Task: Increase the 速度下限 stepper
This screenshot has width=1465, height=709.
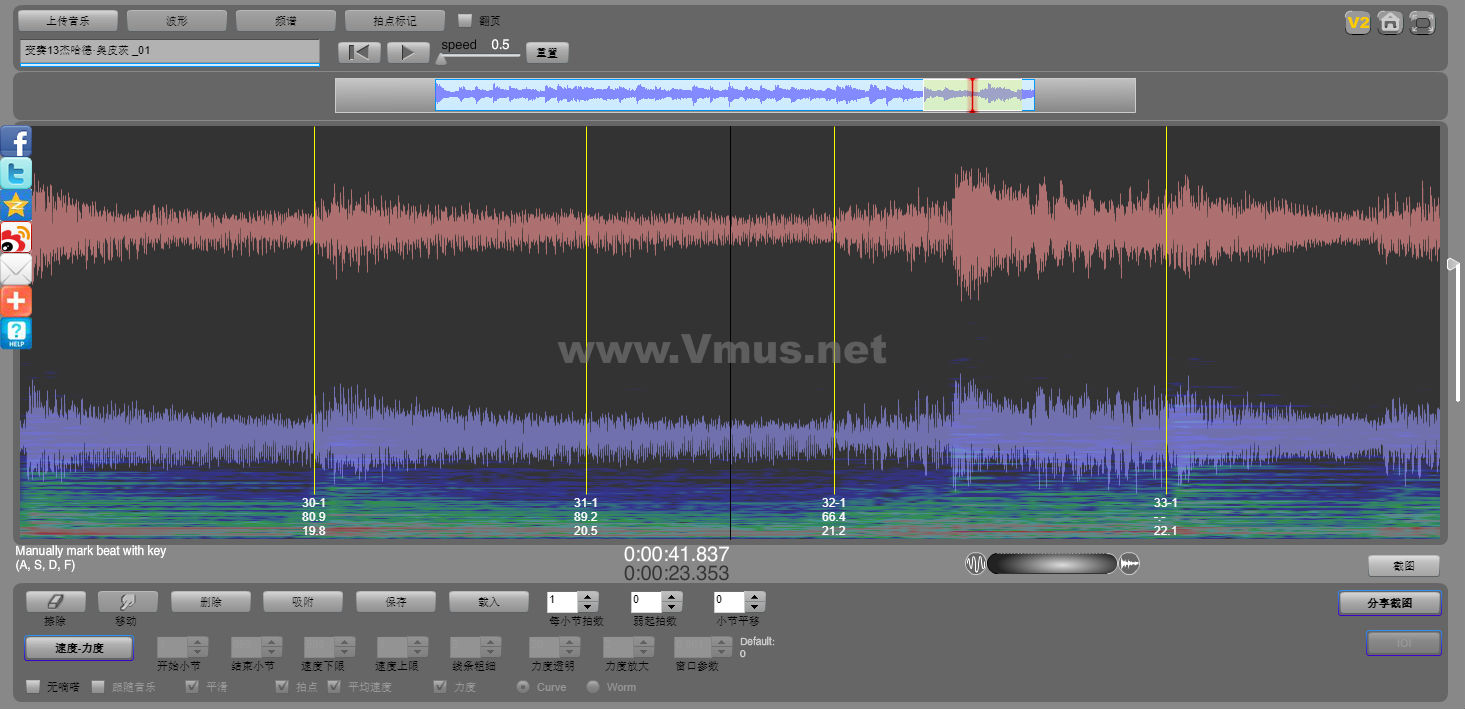Action: [345, 642]
